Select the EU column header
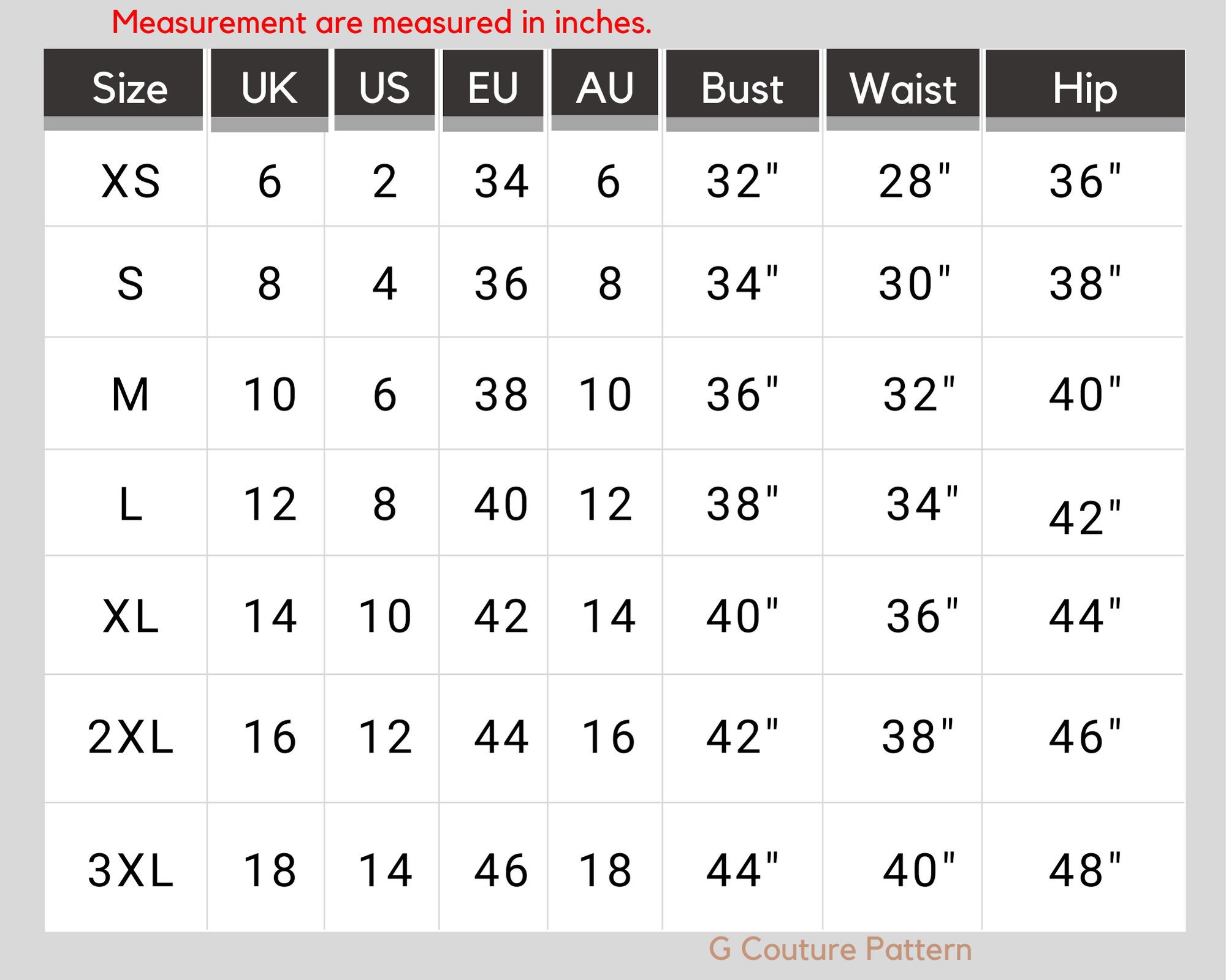This screenshot has width=1226, height=980. coord(493,88)
